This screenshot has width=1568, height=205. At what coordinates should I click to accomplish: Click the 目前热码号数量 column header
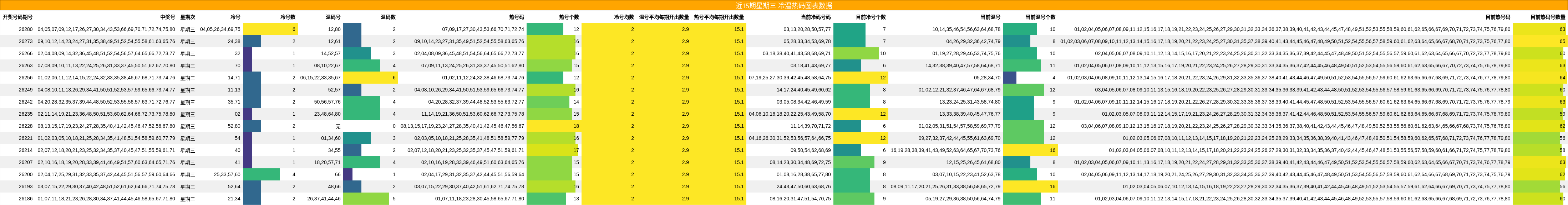click(1548, 17)
